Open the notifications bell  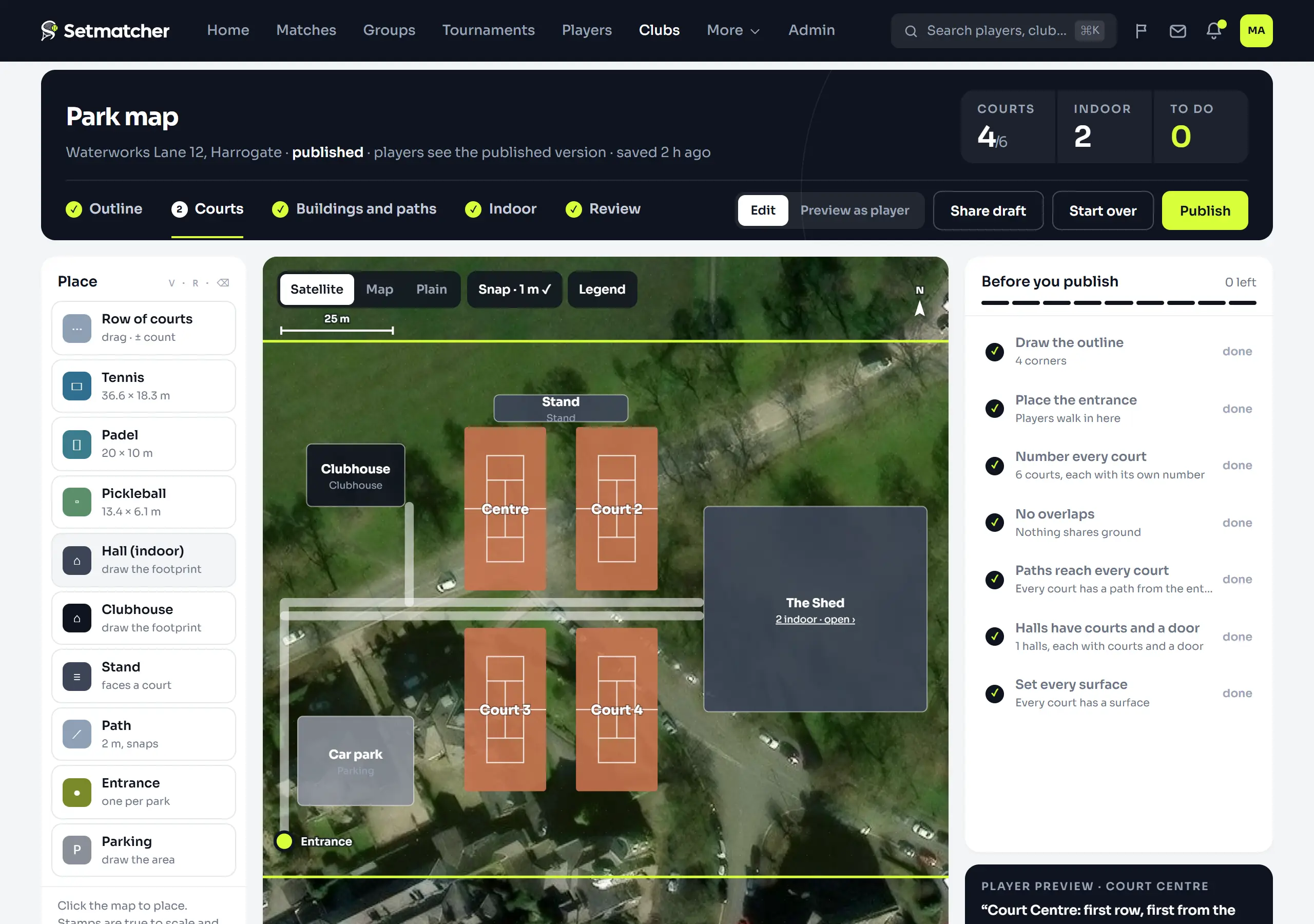click(1214, 31)
